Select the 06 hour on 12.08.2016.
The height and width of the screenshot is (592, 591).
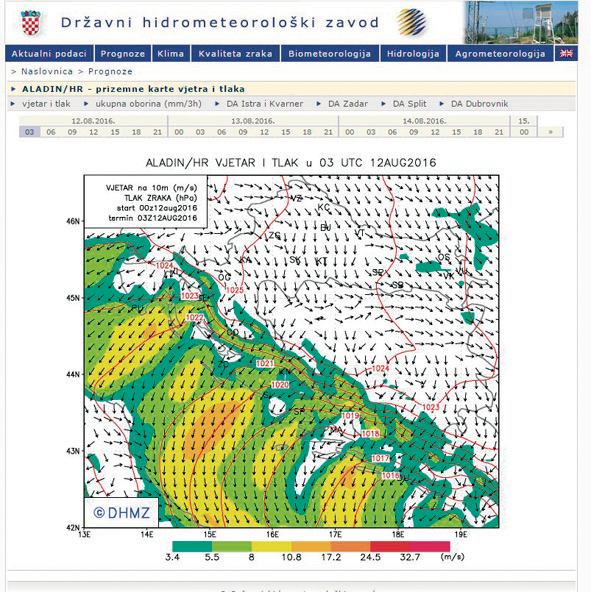(x=51, y=132)
